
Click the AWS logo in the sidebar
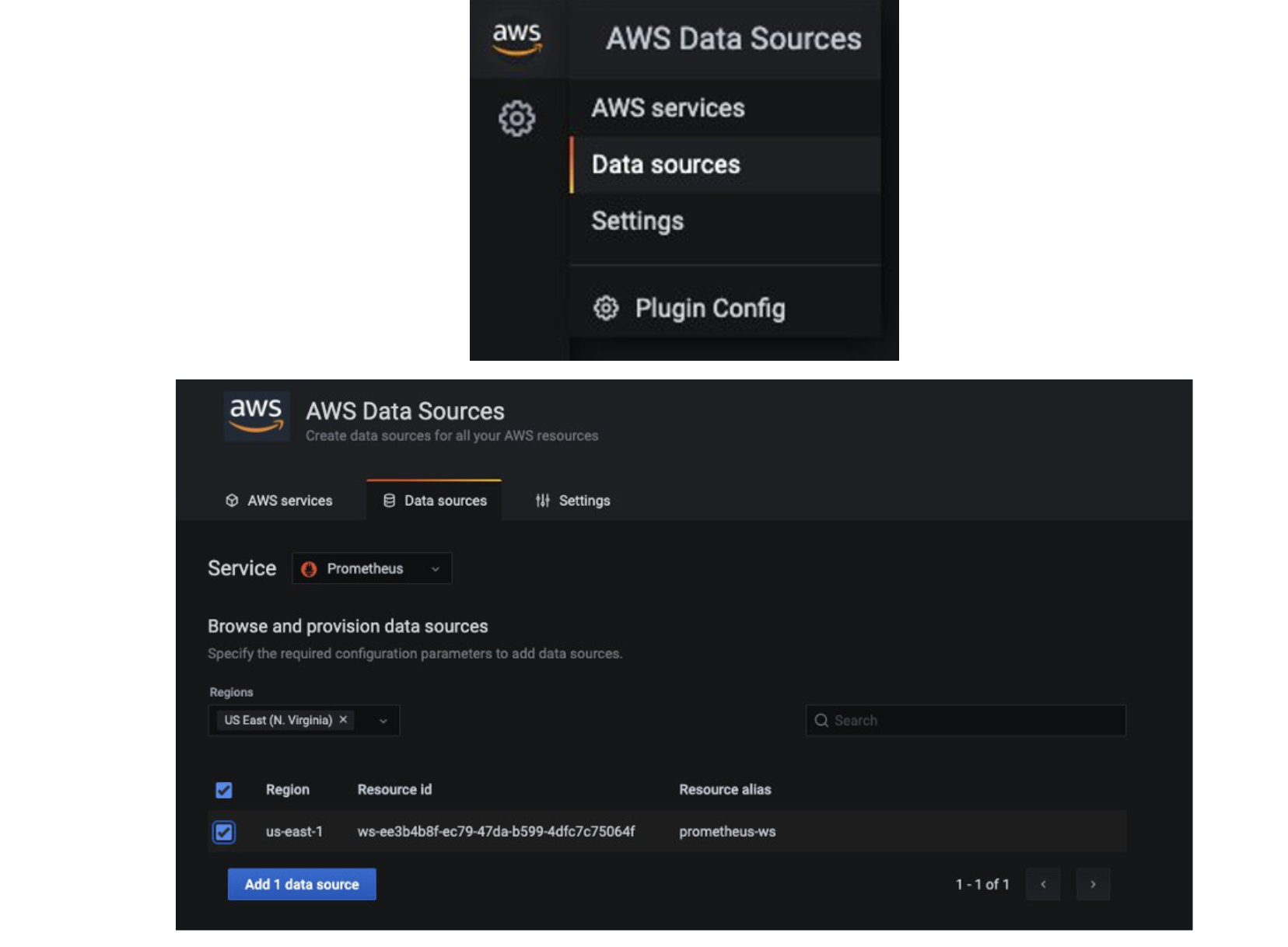pyautogui.click(x=517, y=39)
